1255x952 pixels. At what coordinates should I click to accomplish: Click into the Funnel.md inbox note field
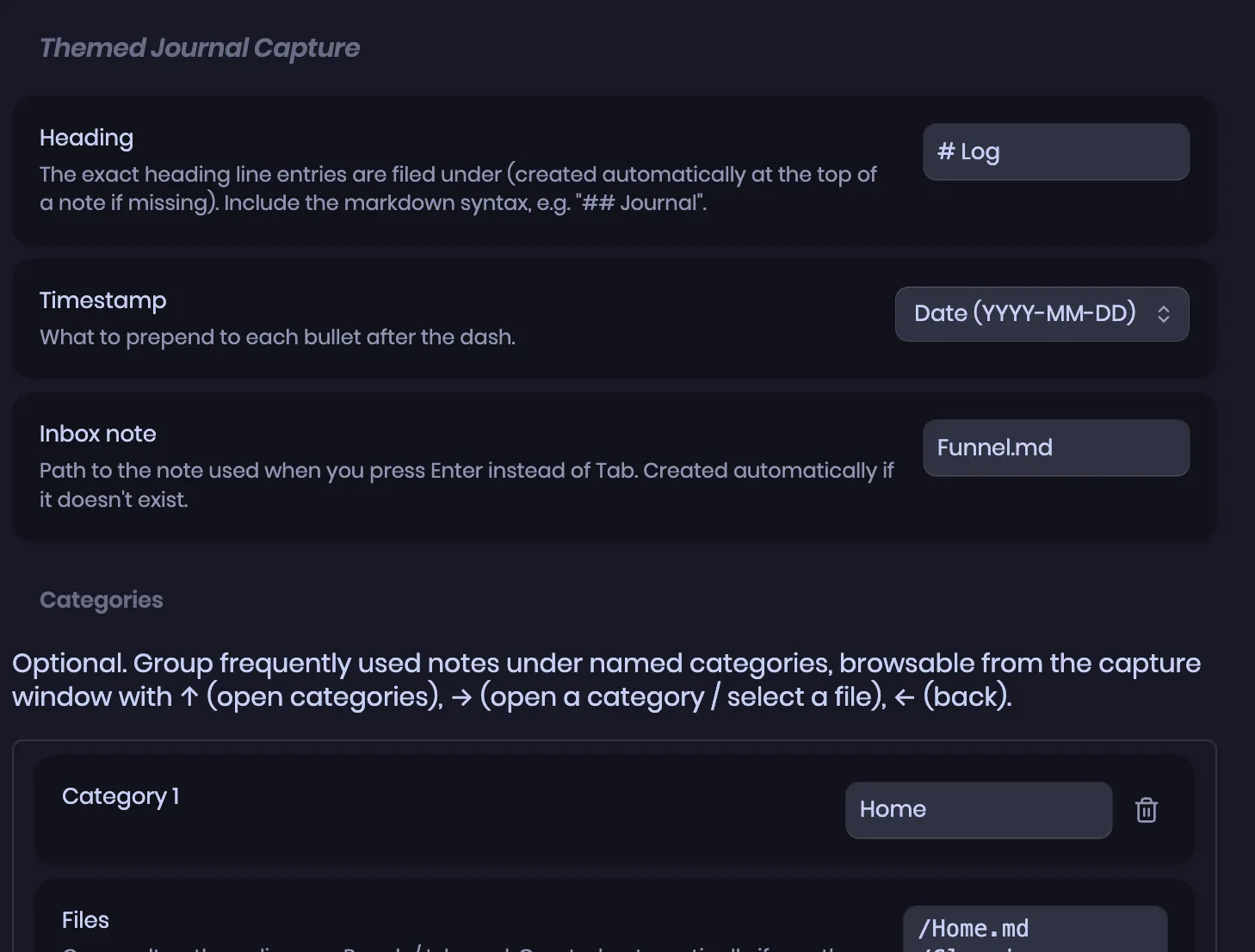(x=1056, y=448)
